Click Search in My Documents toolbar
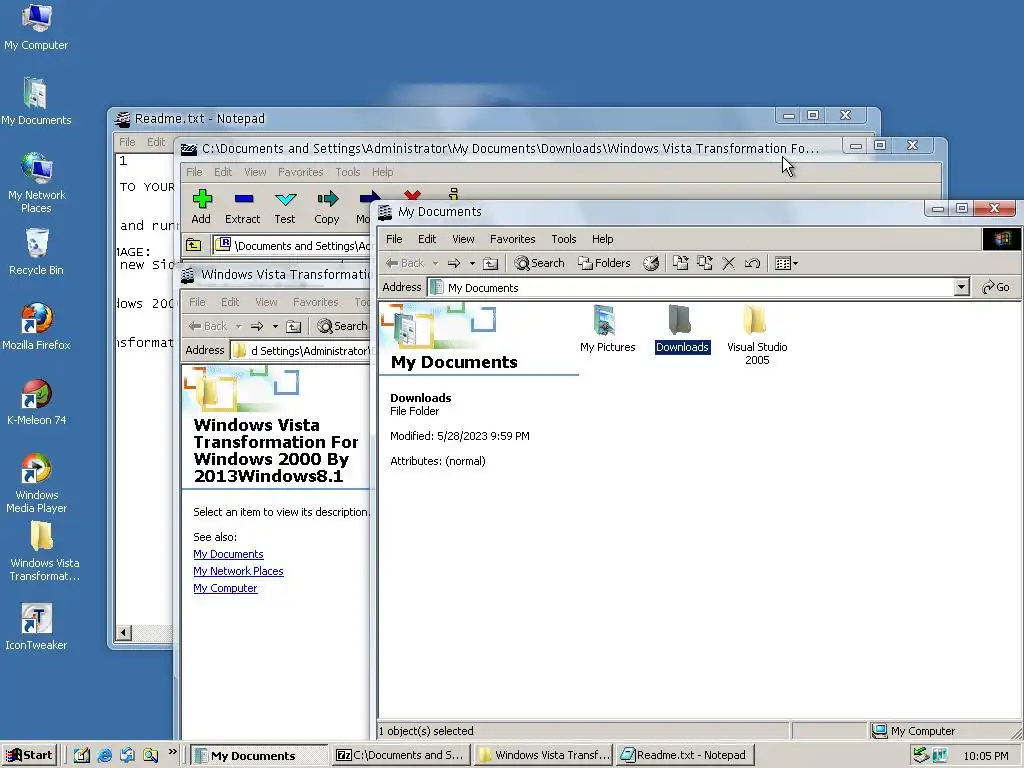Image resolution: width=1024 pixels, height=768 pixels. pos(539,263)
